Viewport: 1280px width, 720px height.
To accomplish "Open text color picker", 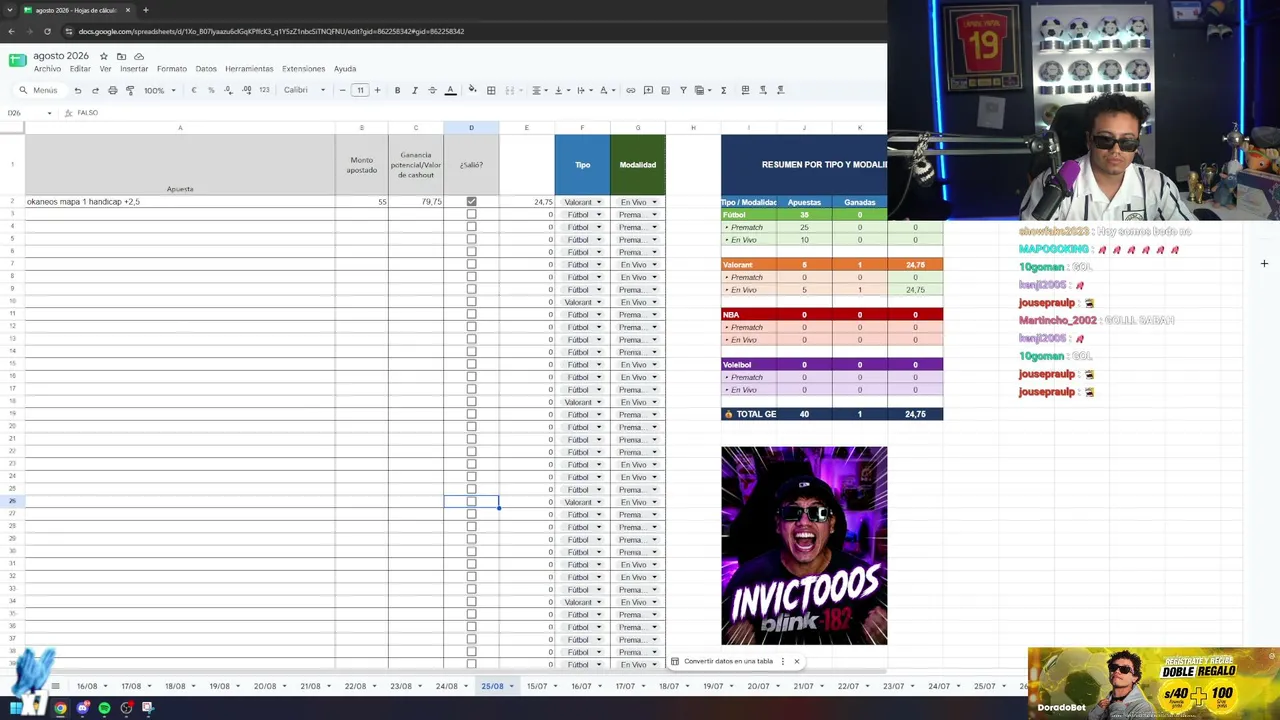I will click(x=450, y=90).
